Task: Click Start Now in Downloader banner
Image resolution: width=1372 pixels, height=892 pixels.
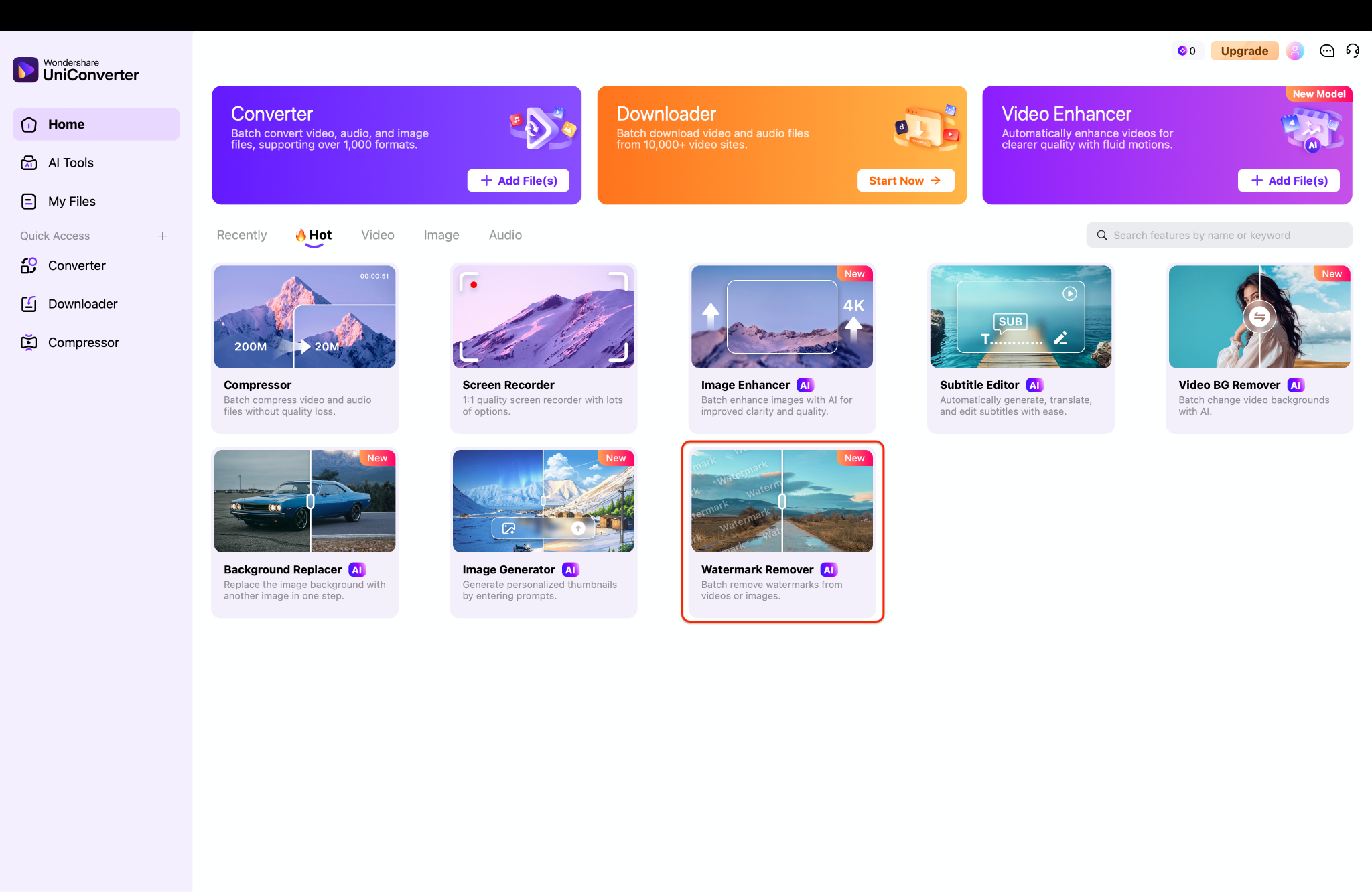Action: [906, 181]
